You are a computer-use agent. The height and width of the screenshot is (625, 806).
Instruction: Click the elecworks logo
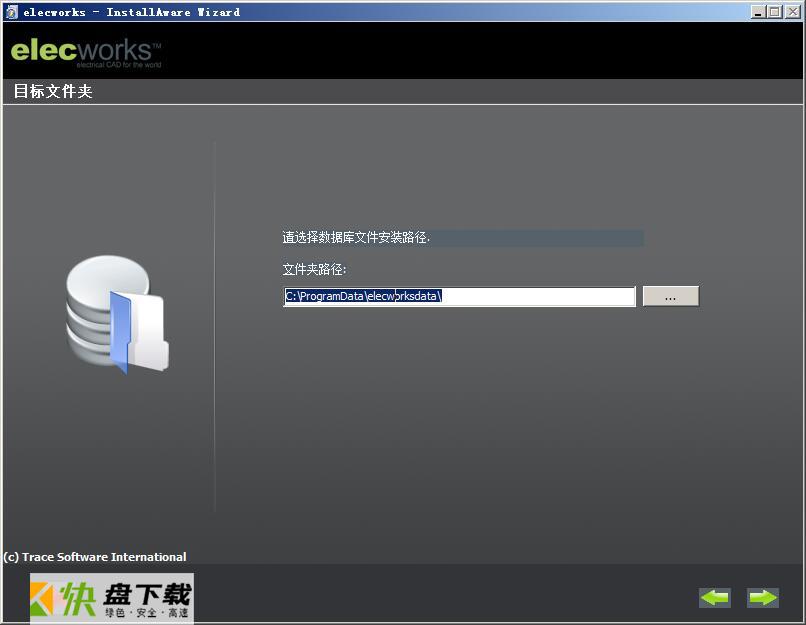pos(86,53)
